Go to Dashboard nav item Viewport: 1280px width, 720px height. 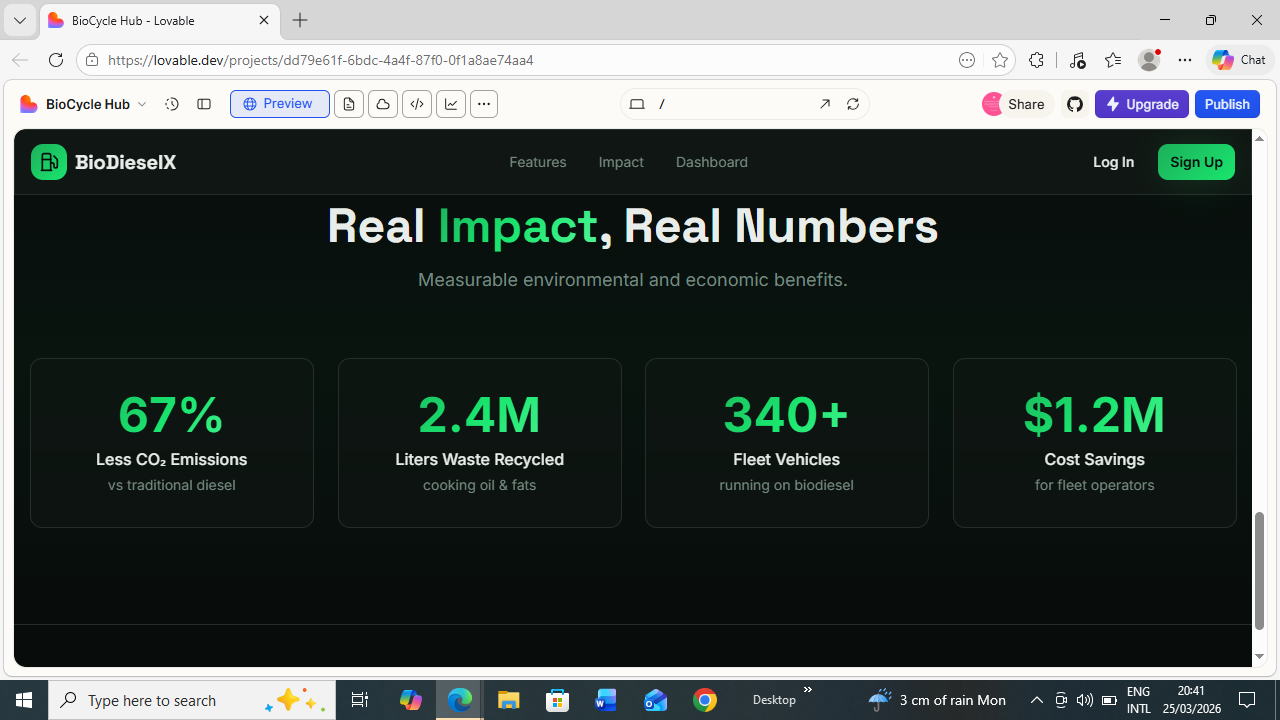tap(712, 162)
